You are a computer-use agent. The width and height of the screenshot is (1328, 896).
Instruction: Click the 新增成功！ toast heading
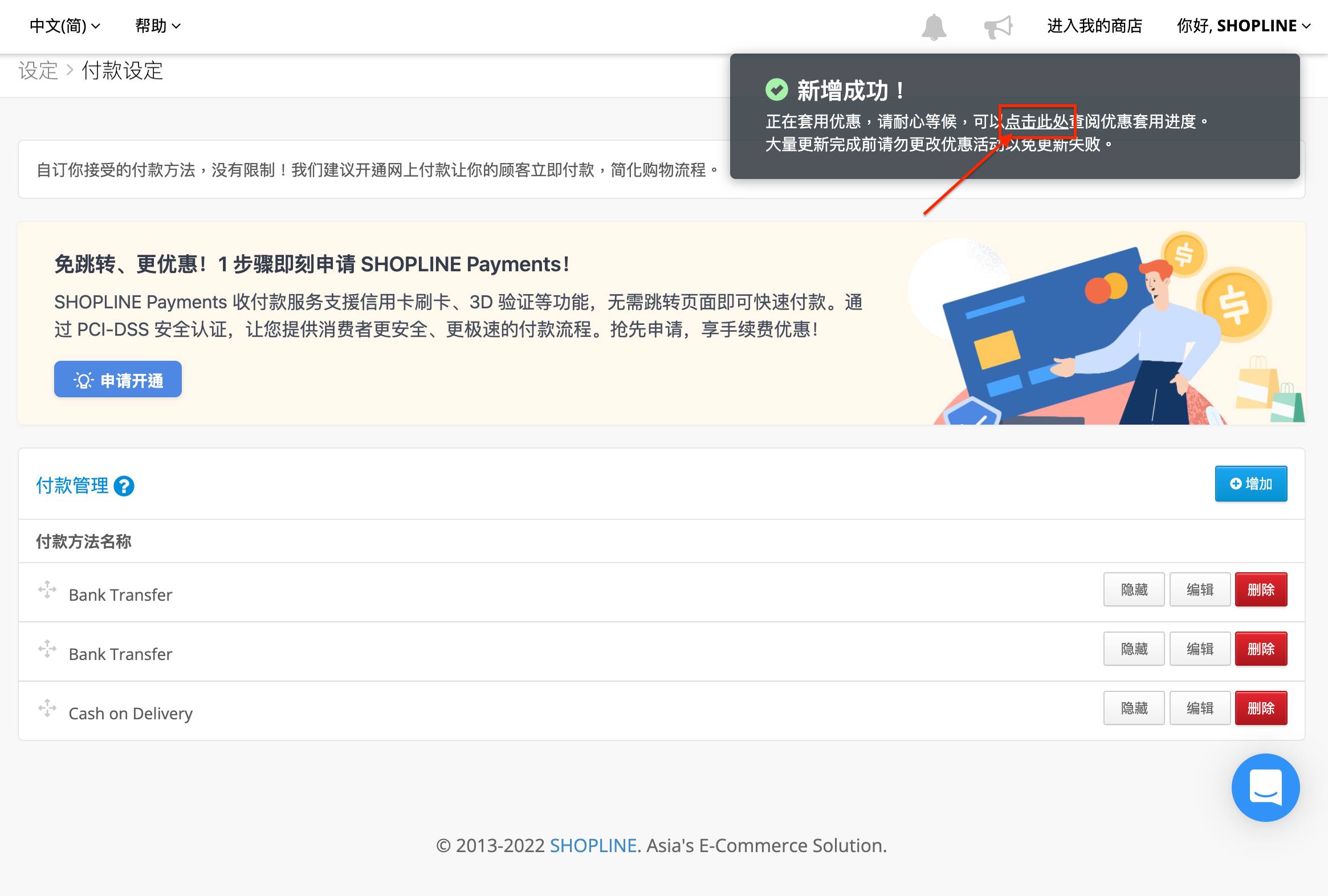[x=851, y=90]
